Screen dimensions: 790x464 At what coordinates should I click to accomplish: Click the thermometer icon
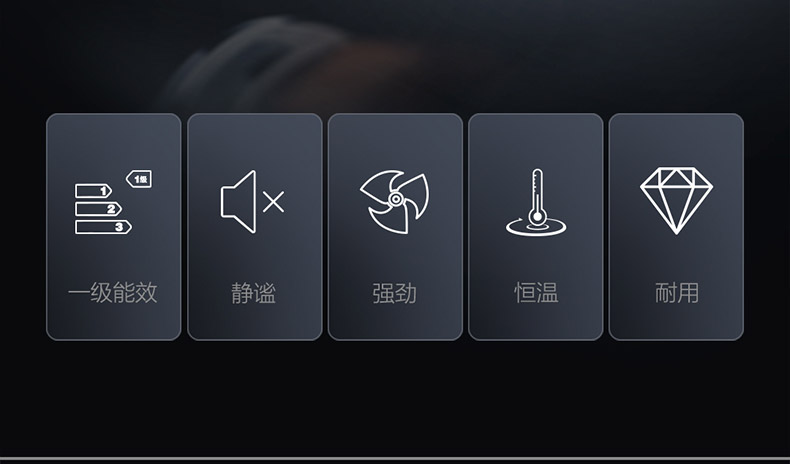(x=536, y=202)
